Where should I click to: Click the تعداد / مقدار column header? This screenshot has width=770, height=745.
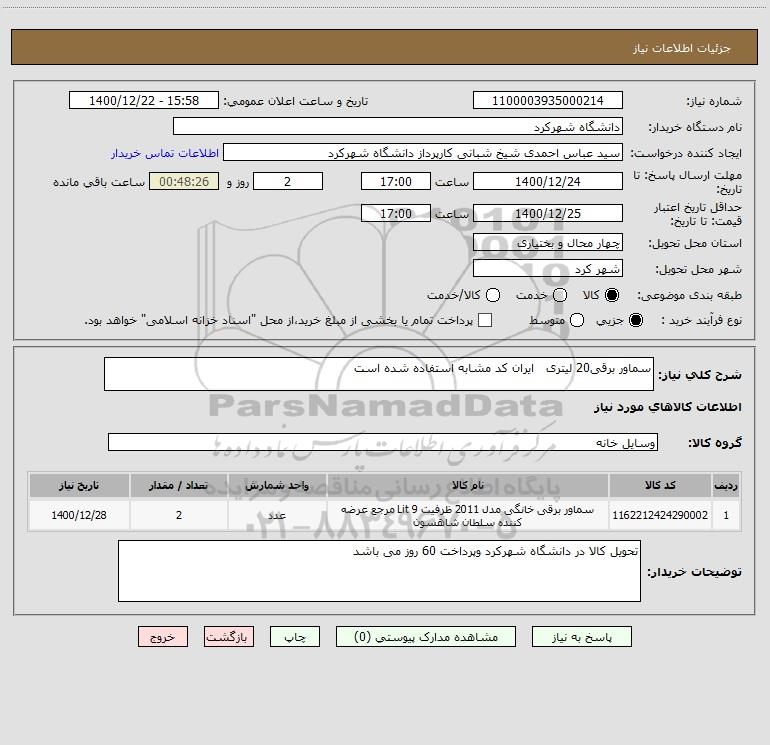(x=179, y=485)
